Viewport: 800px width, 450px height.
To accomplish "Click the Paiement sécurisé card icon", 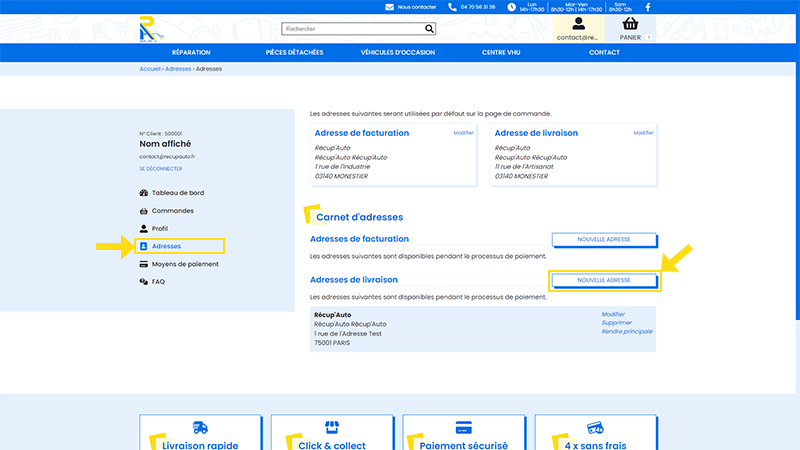I will 463,428.
